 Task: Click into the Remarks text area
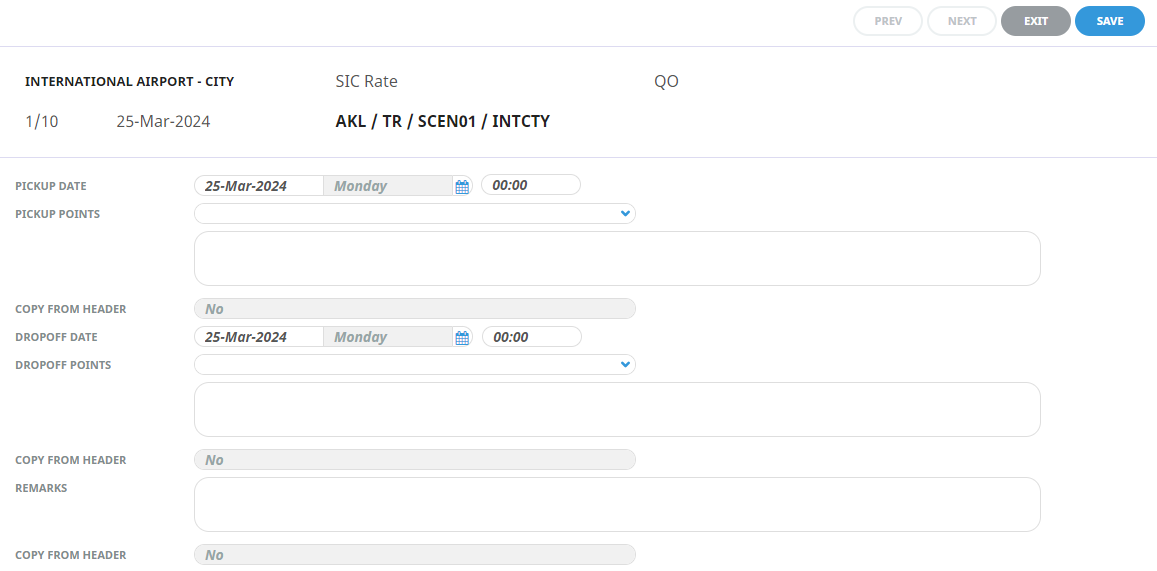pos(617,504)
